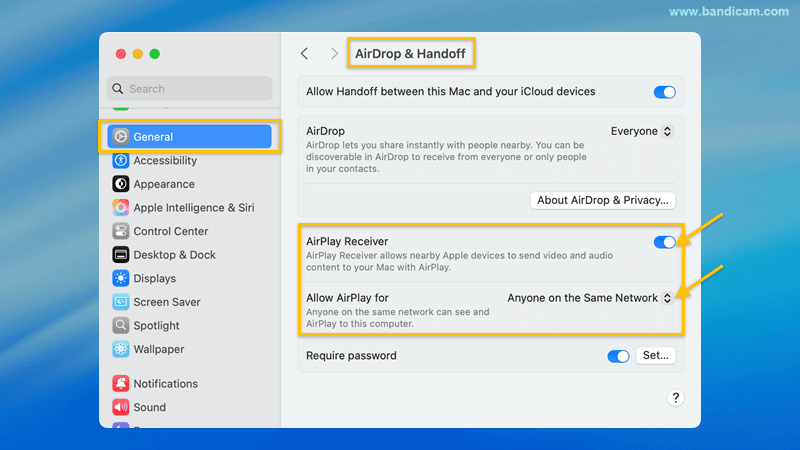Screen dimensions: 800x450
Task: Click the AirPlay Receiver label
Action: tap(347, 241)
